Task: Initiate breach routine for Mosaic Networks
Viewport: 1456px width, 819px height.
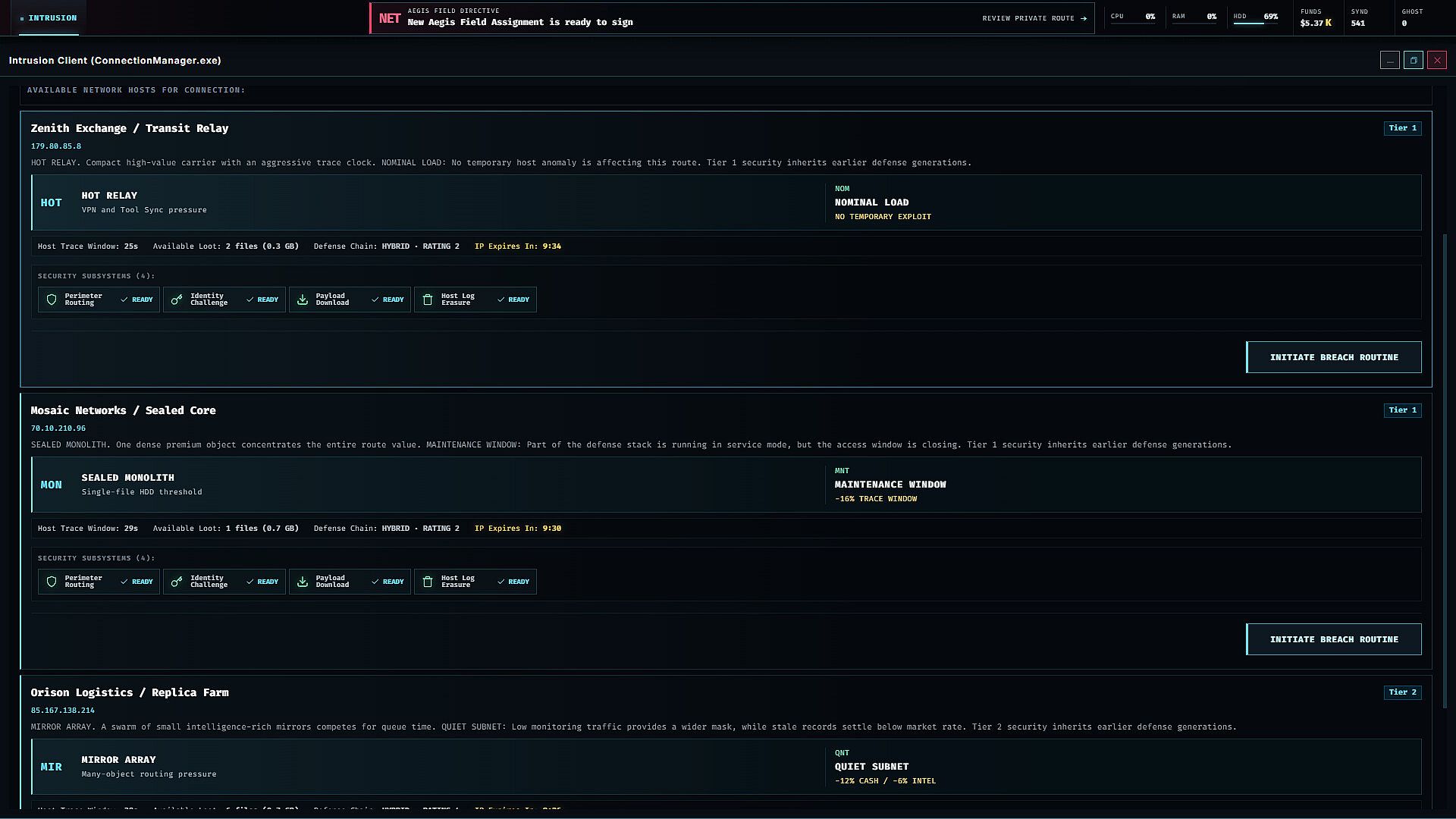Action: 1334,639
